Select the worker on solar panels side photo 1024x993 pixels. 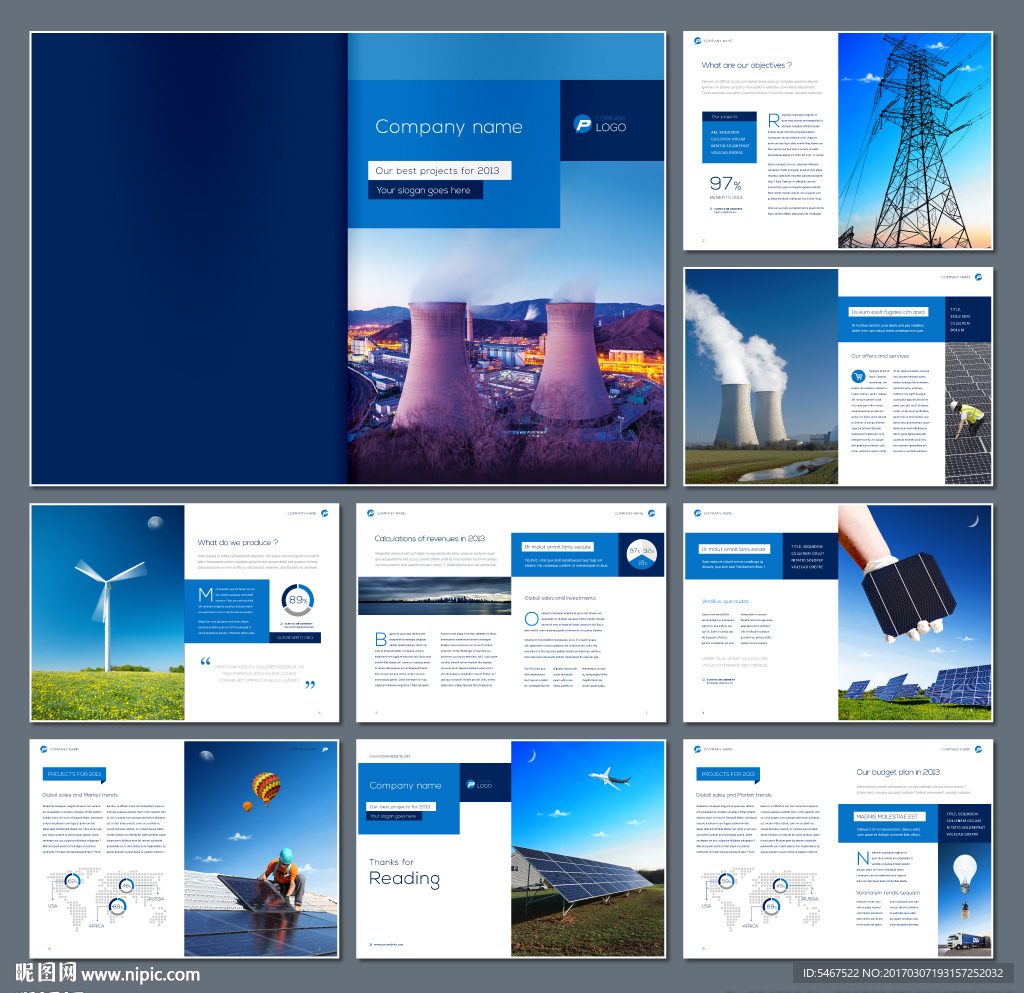968,413
